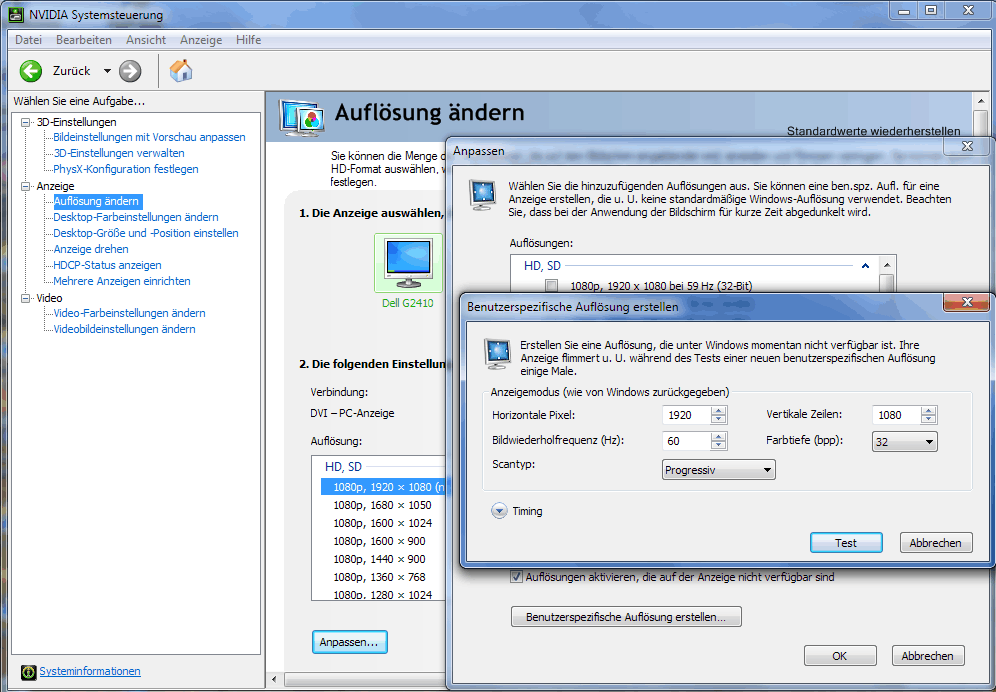Go to the home page icon
The image size is (996, 692).
[x=181, y=71]
